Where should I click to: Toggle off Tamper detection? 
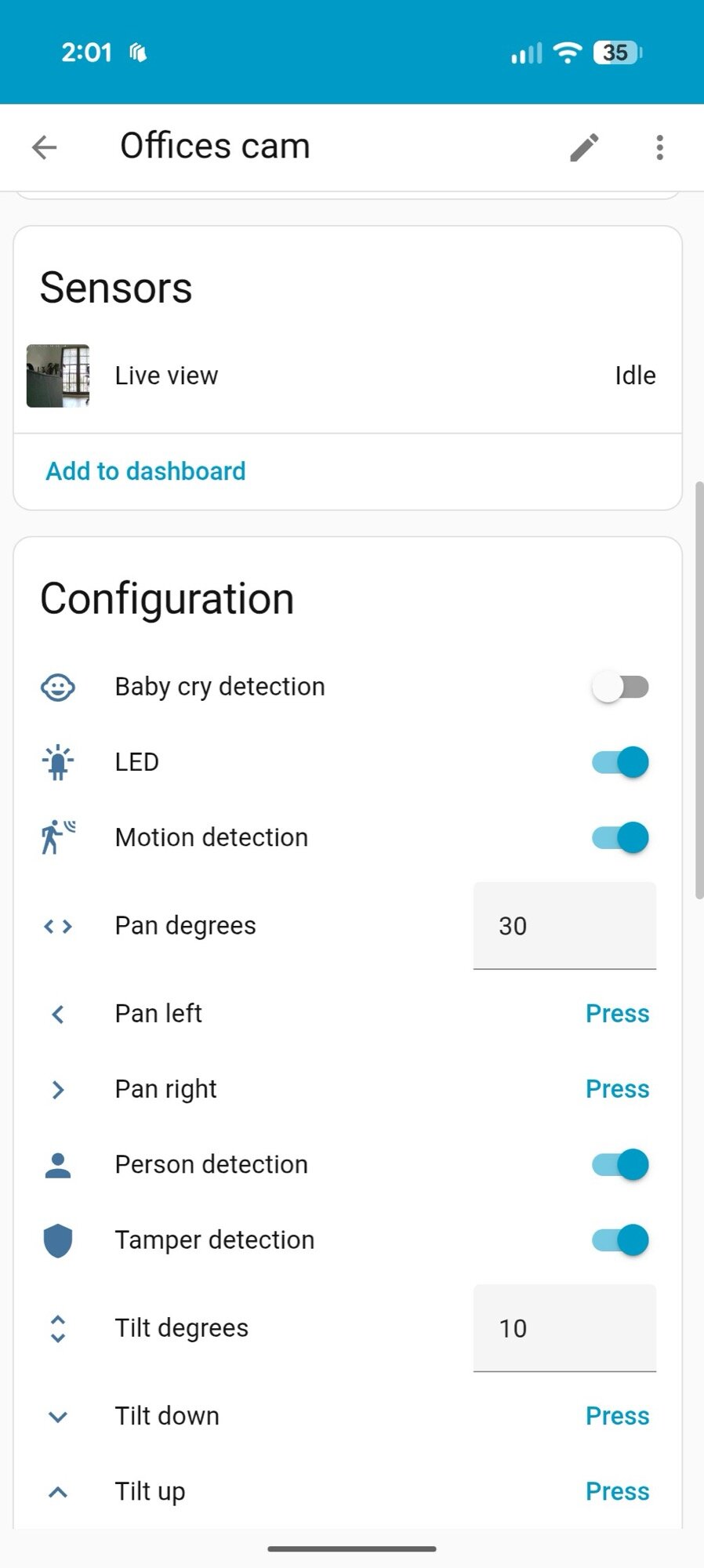621,1240
